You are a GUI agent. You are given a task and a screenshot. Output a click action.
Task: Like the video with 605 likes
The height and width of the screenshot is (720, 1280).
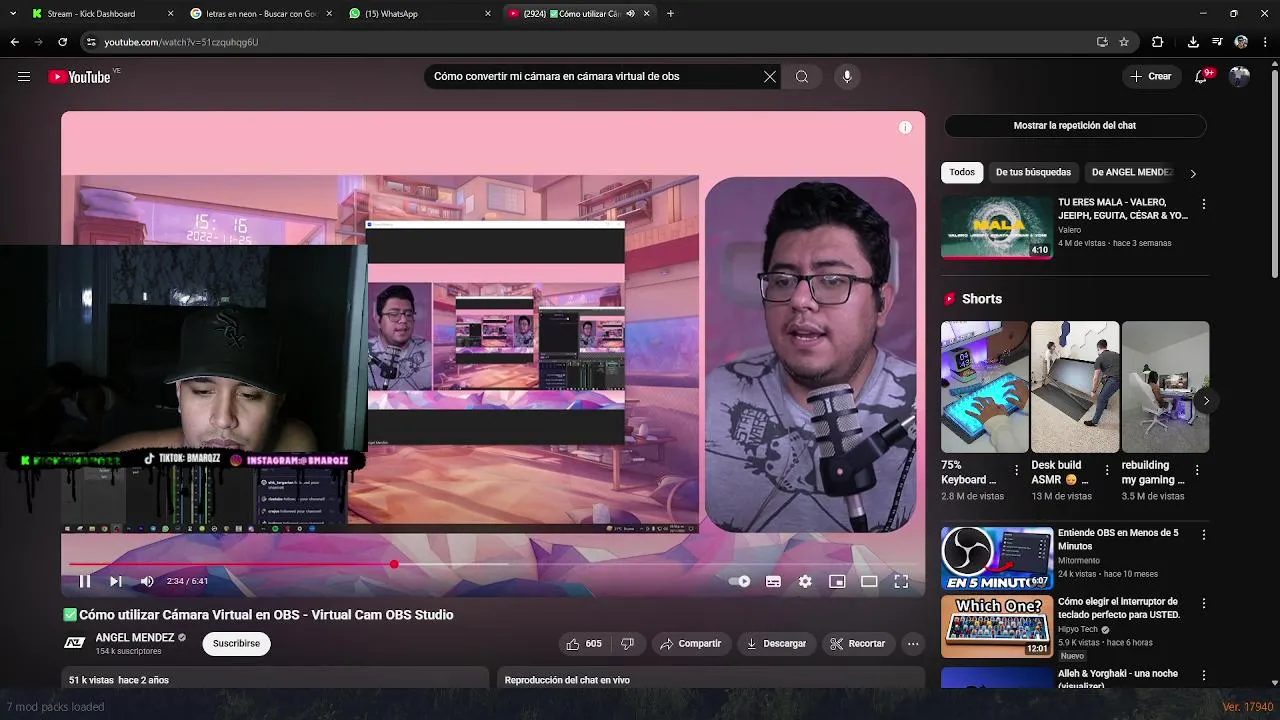[x=584, y=644]
